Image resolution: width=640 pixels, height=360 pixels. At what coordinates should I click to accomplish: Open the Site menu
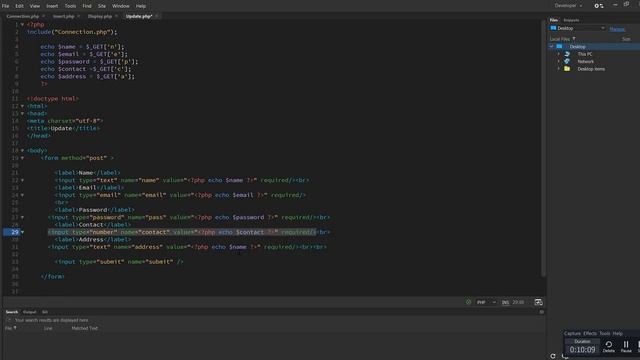(102, 6)
